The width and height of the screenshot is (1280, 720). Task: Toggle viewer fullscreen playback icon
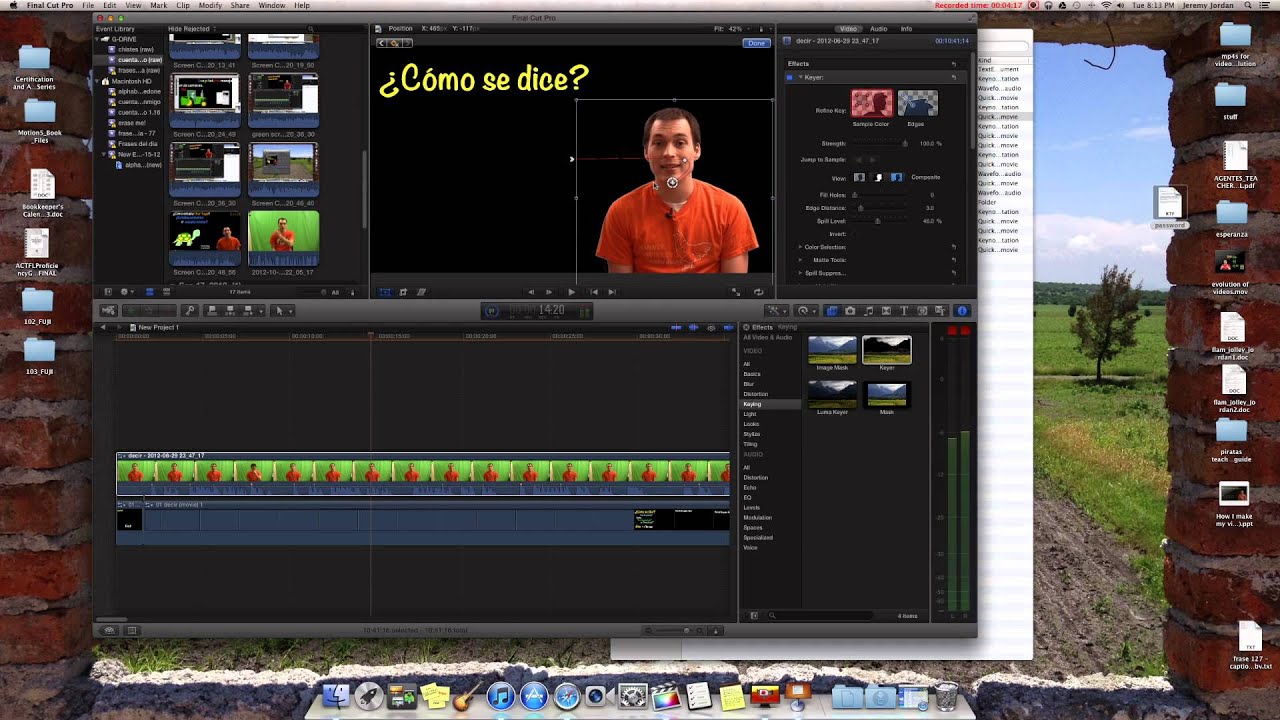pyautogui.click(x=735, y=292)
